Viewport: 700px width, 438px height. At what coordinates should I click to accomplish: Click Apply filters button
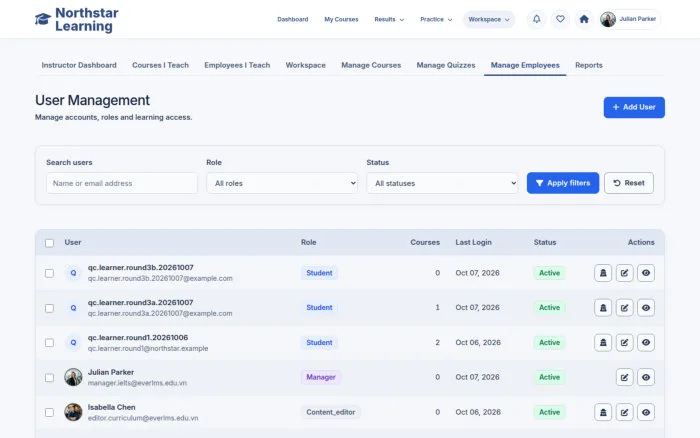(x=563, y=183)
